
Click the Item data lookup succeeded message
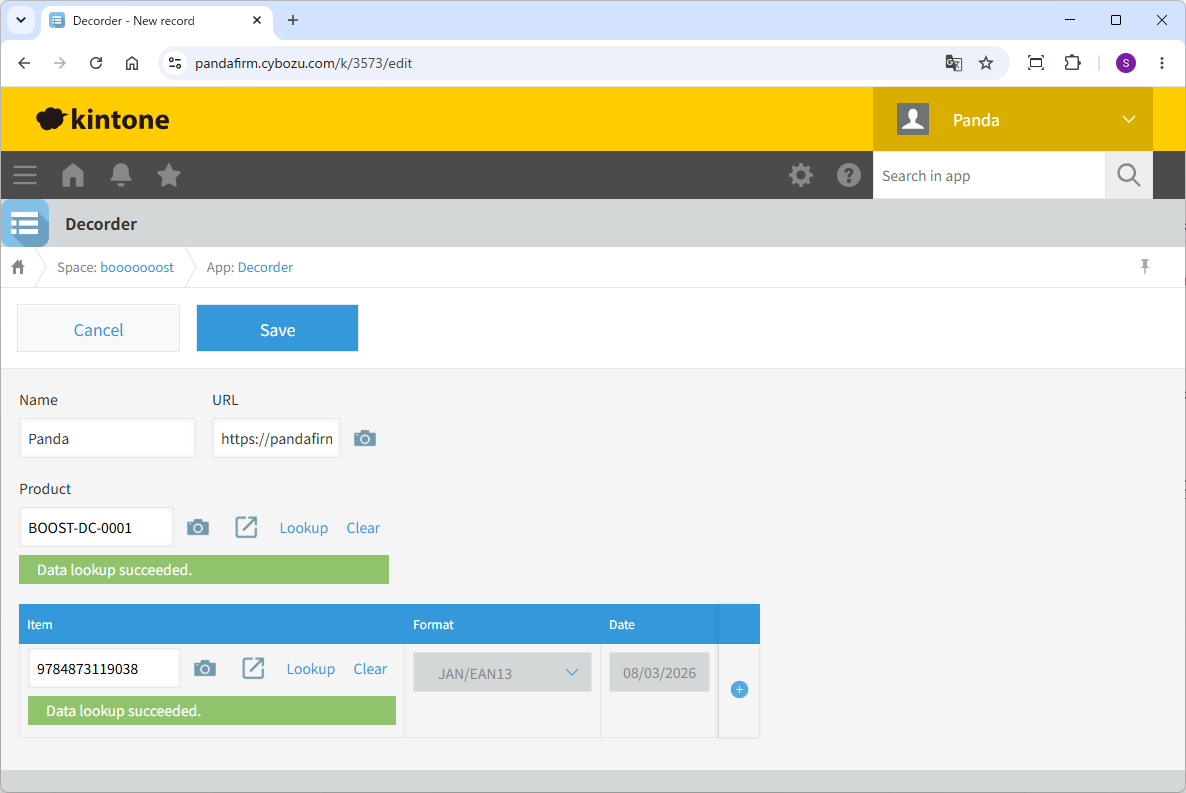tap(212, 711)
